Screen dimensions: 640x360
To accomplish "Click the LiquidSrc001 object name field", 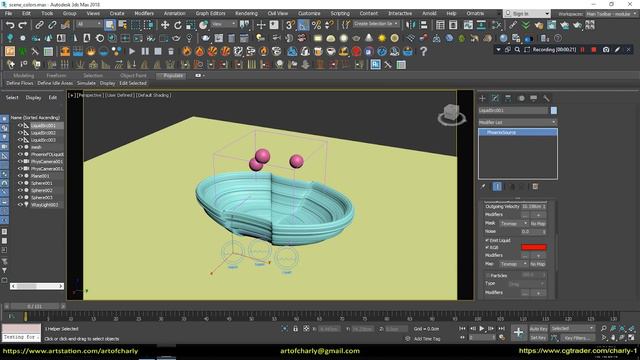I will point(513,111).
